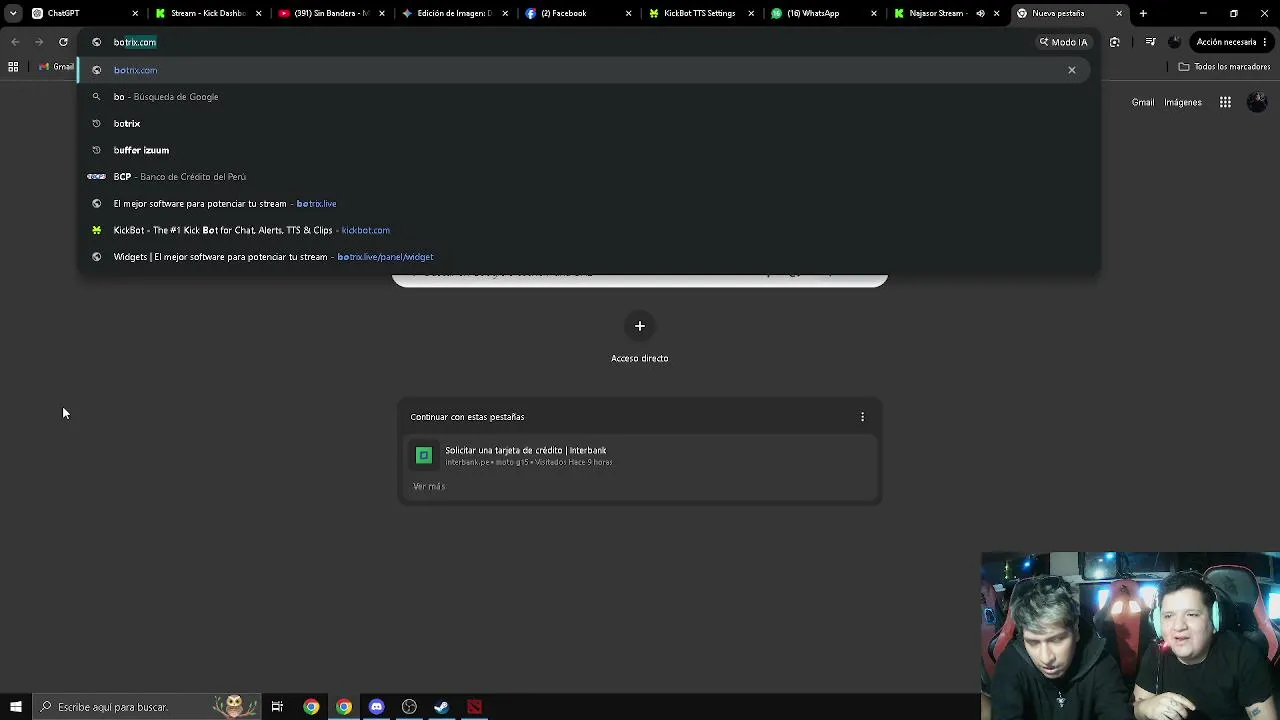Click the Windows taskbar search box
Screen dimensions: 1280x720
[x=146, y=707]
